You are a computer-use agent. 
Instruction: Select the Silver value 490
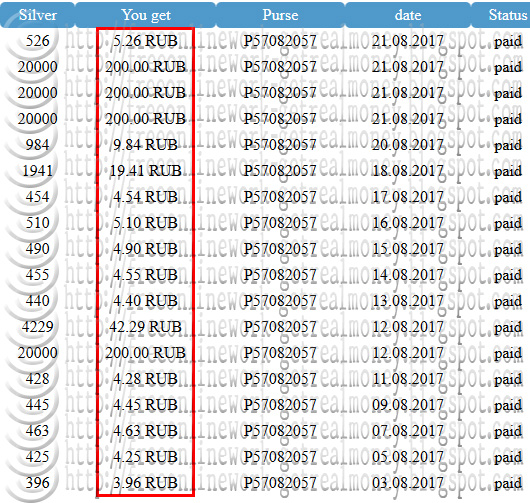coord(38,249)
